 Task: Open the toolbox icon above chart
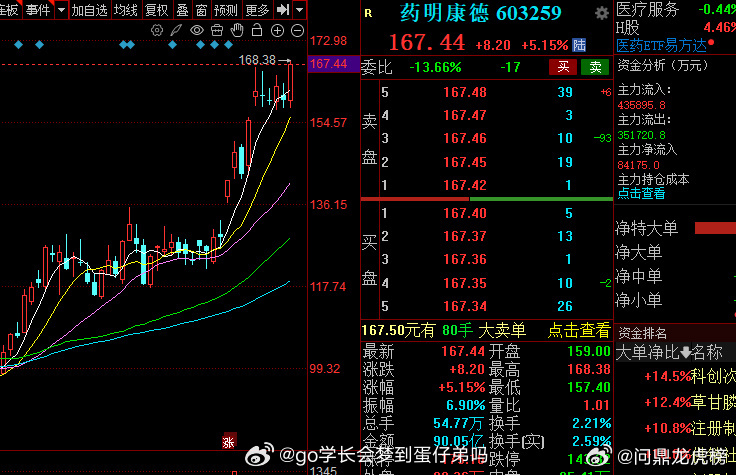click(x=217, y=31)
